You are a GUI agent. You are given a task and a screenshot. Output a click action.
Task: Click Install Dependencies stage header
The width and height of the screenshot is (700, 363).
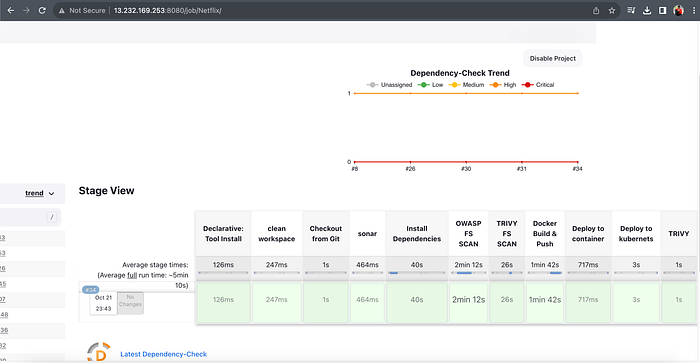(x=417, y=234)
